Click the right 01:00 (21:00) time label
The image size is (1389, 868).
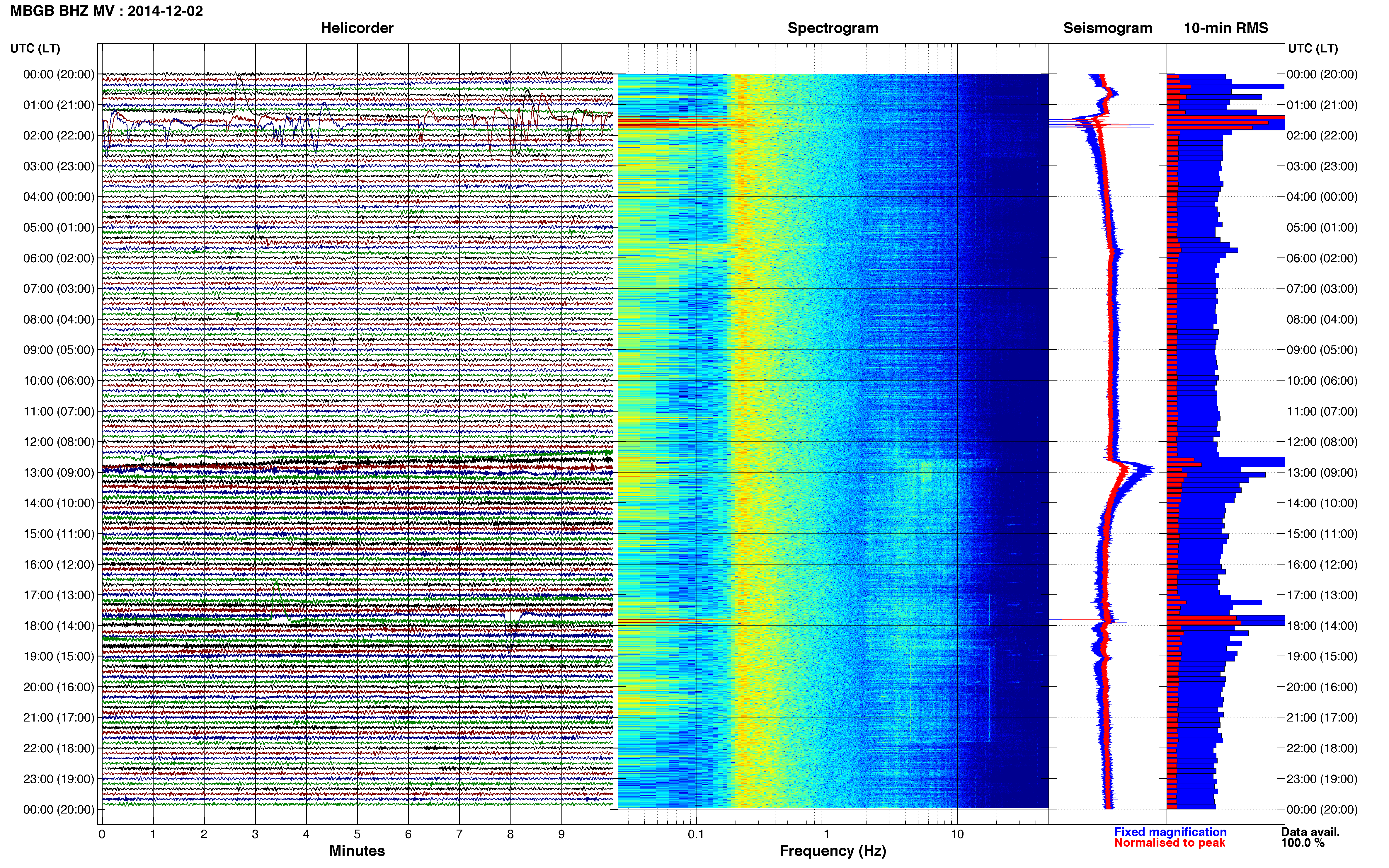[1322, 105]
